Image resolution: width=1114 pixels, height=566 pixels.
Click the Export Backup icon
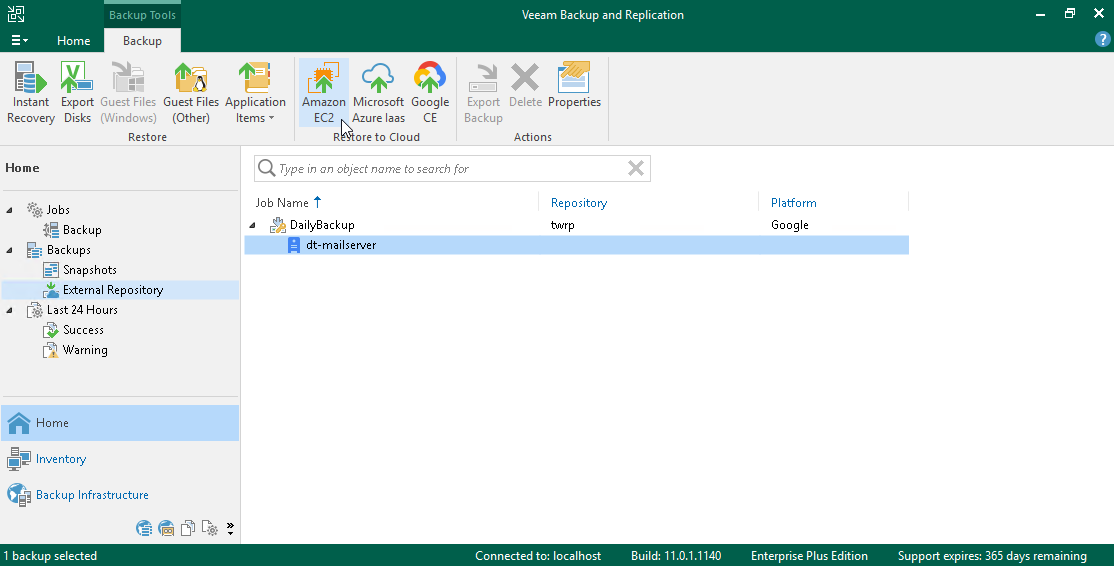[483, 93]
